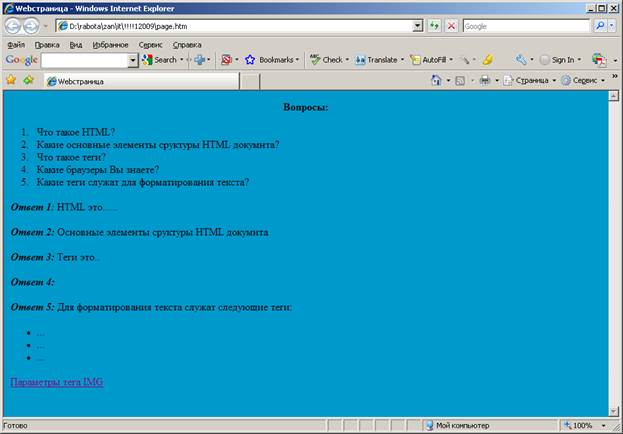
Task: Click the vertical scrollbar down arrow
Action: pyautogui.click(x=613, y=411)
